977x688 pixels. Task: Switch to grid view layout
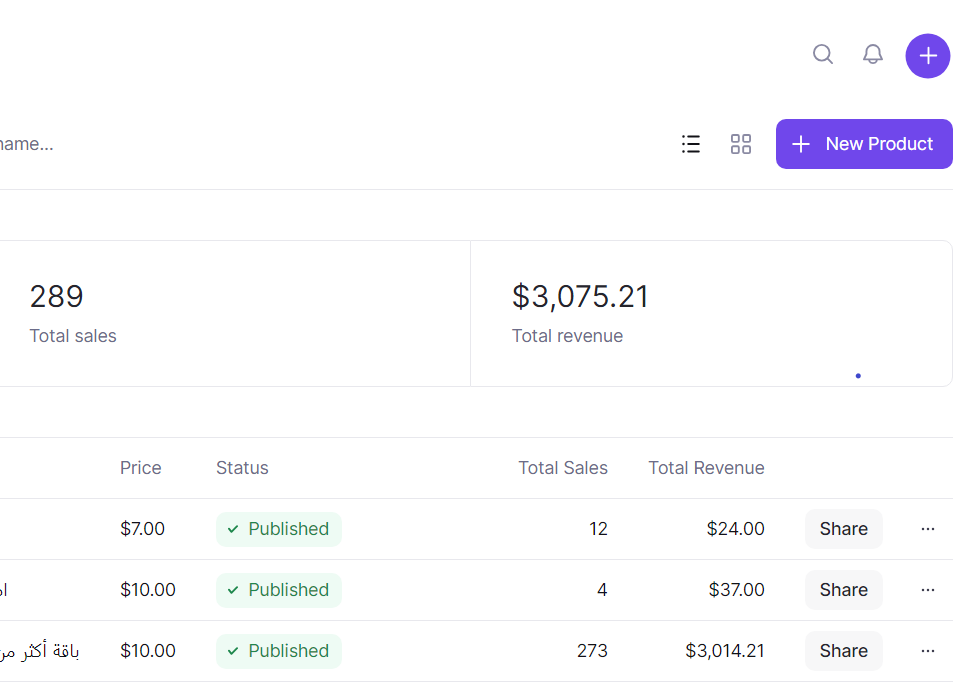pyautogui.click(x=741, y=144)
